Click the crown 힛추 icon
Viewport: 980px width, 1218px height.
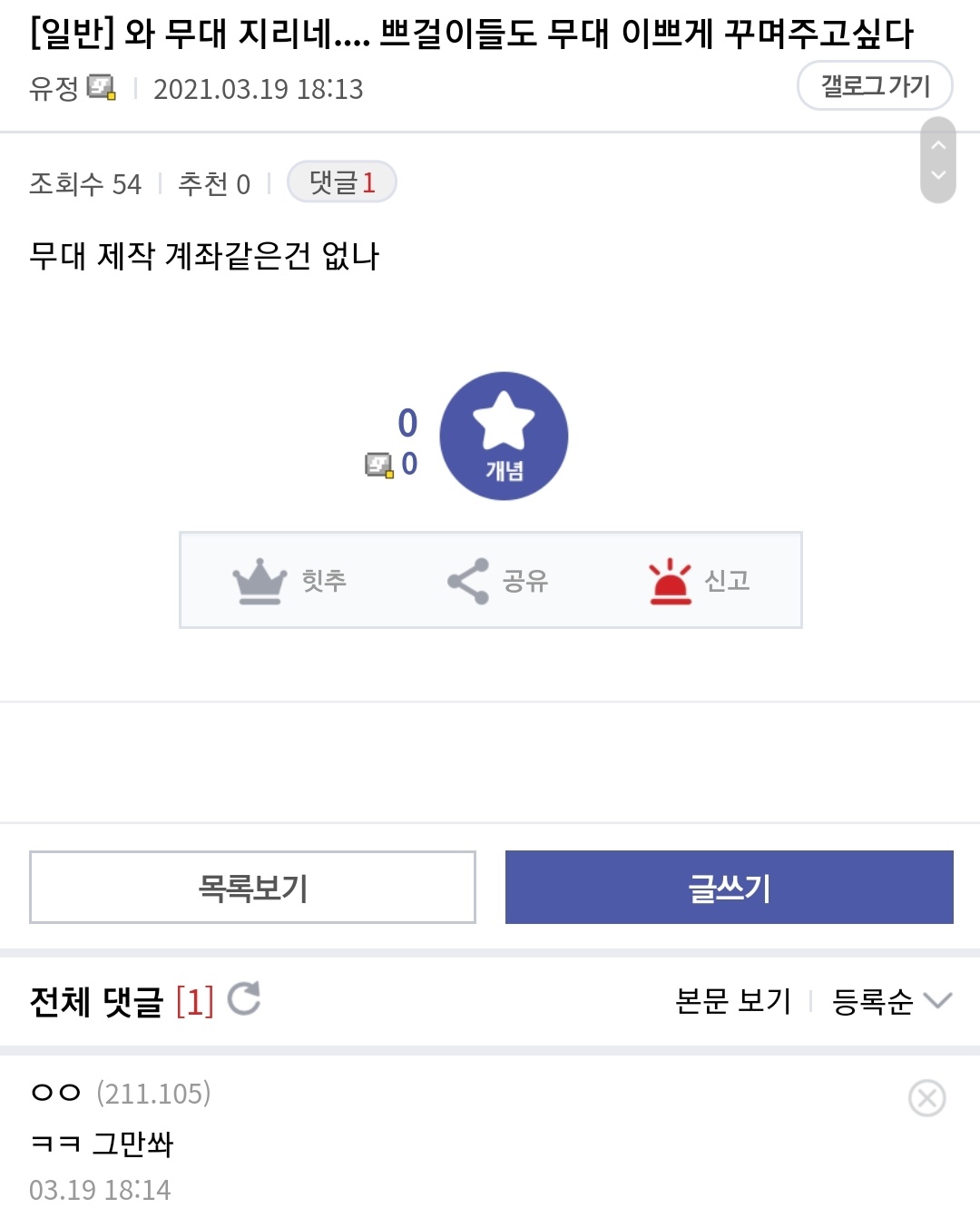[x=260, y=581]
